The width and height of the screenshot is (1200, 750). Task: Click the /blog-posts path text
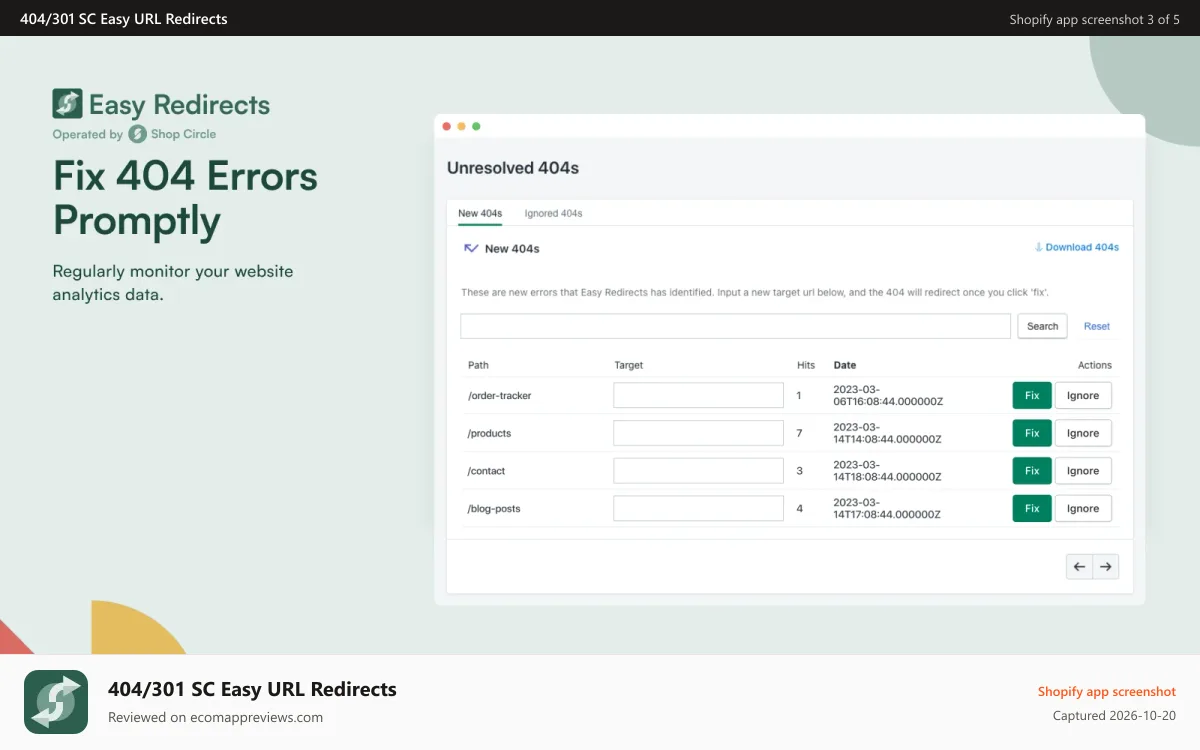point(494,508)
